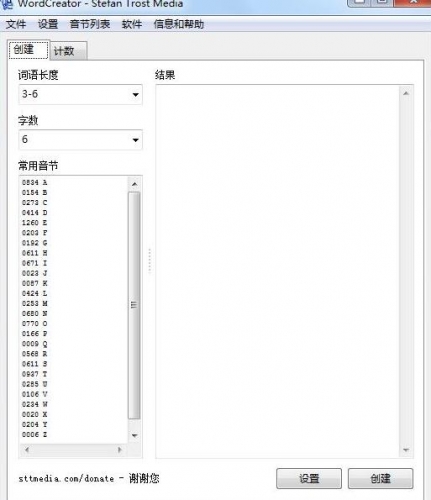The width and height of the screenshot is (431, 500).
Task: Select the row '0424 L'
Action: (x=34, y=293)
